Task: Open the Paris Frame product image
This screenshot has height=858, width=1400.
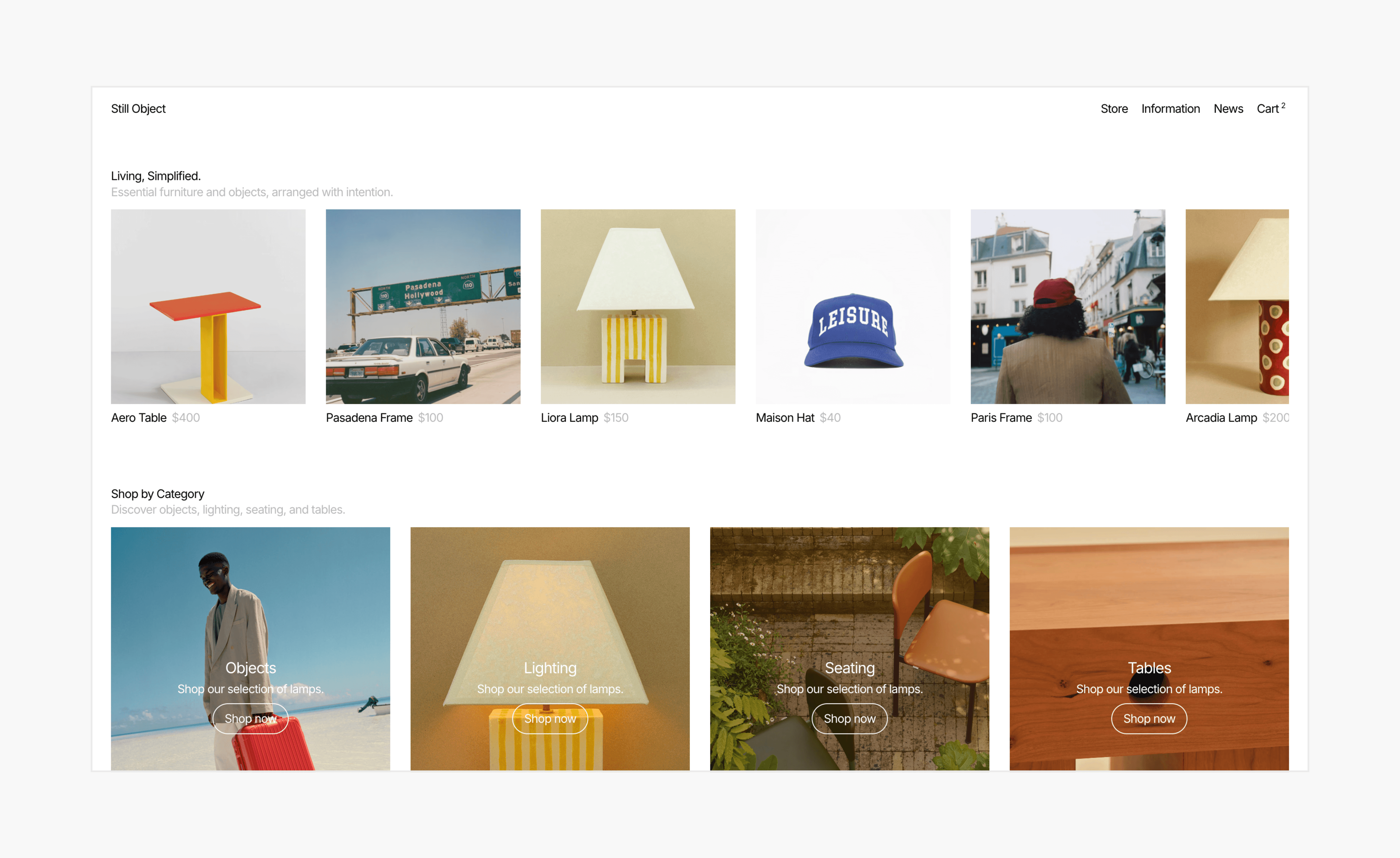Action: click(x=1068, y=306)
